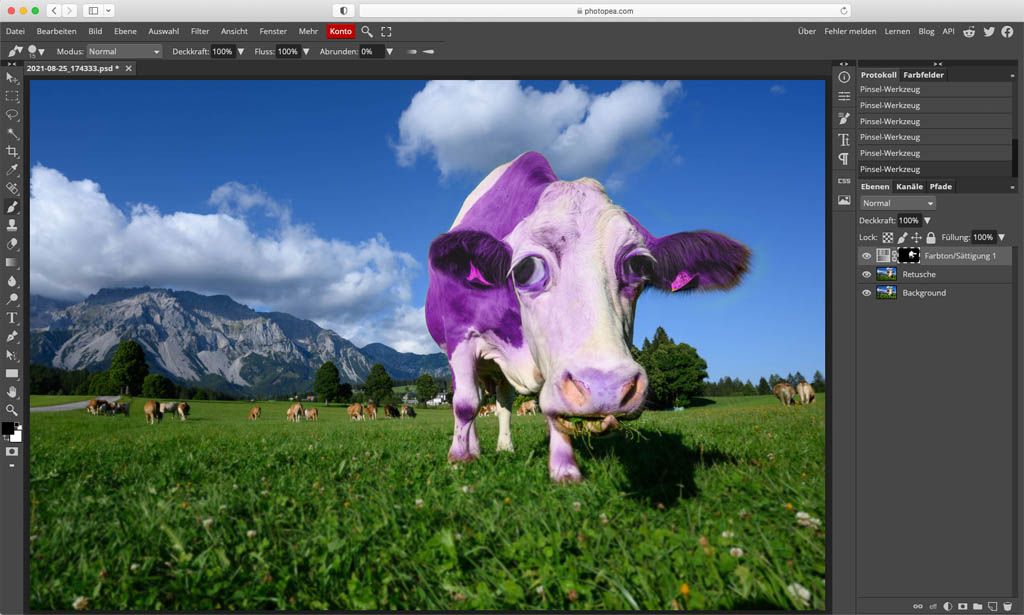This screenshot has width=1024, height=615.
Task: Select the Crop tool in the toolbar
Action: pos(12,151)
